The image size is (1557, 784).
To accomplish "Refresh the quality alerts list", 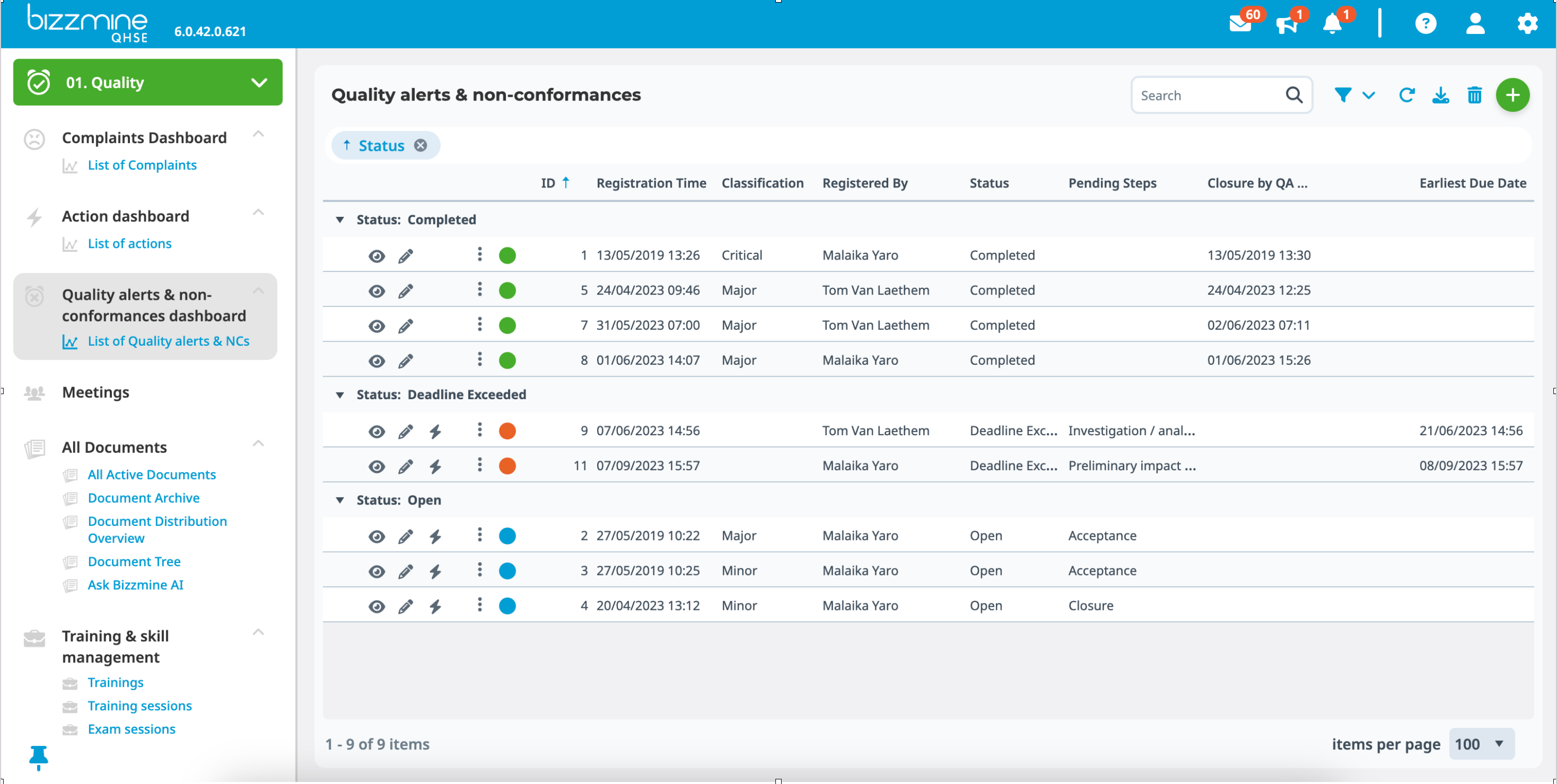I will [x=1407, y=95].
